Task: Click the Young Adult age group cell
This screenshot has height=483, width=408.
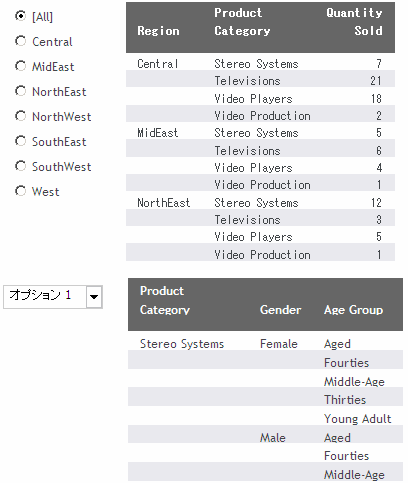Action: [x=357, y=419]
